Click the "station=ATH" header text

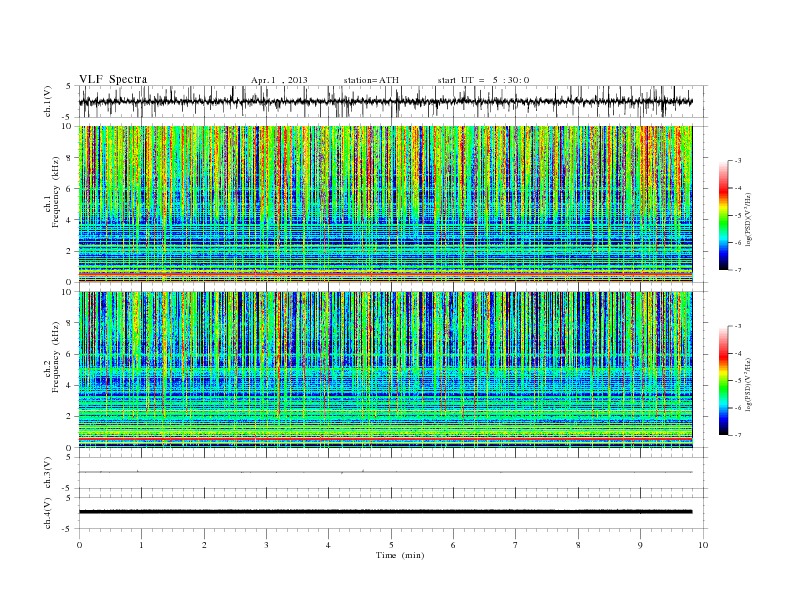371,80
